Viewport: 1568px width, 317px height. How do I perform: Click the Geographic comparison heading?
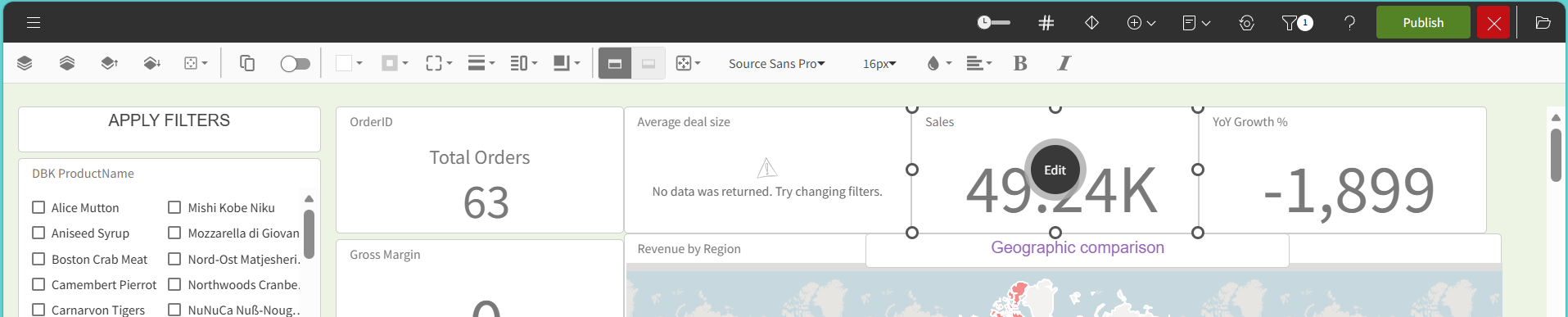coord(1078,247)
